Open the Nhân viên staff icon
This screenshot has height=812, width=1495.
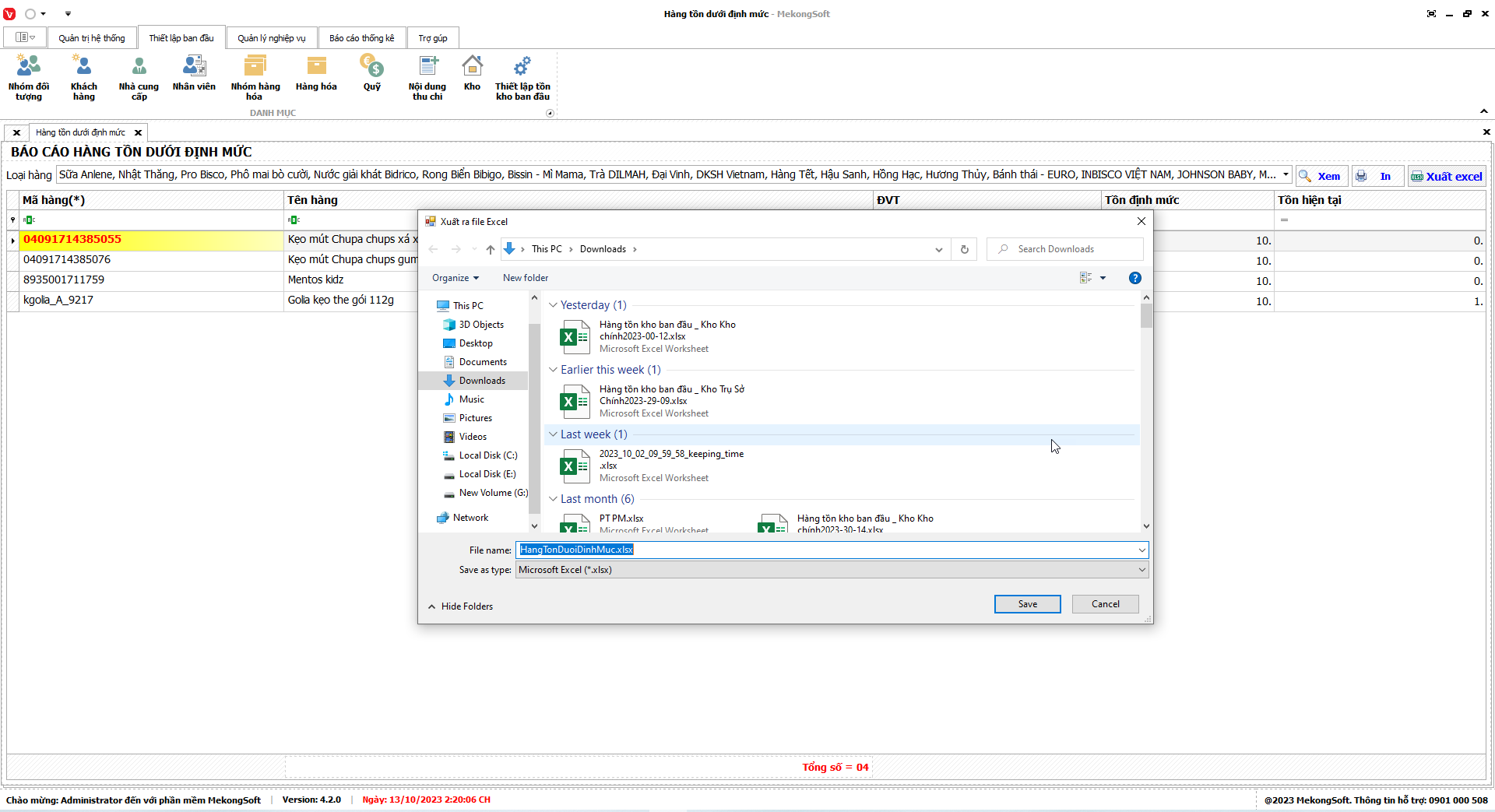click(194, 73)
